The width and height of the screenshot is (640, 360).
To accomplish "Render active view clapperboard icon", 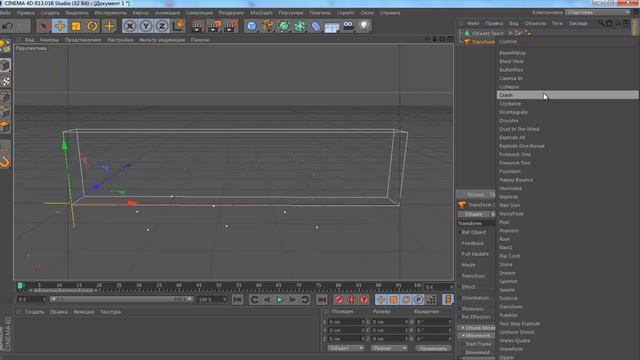I will coord(198,26).
